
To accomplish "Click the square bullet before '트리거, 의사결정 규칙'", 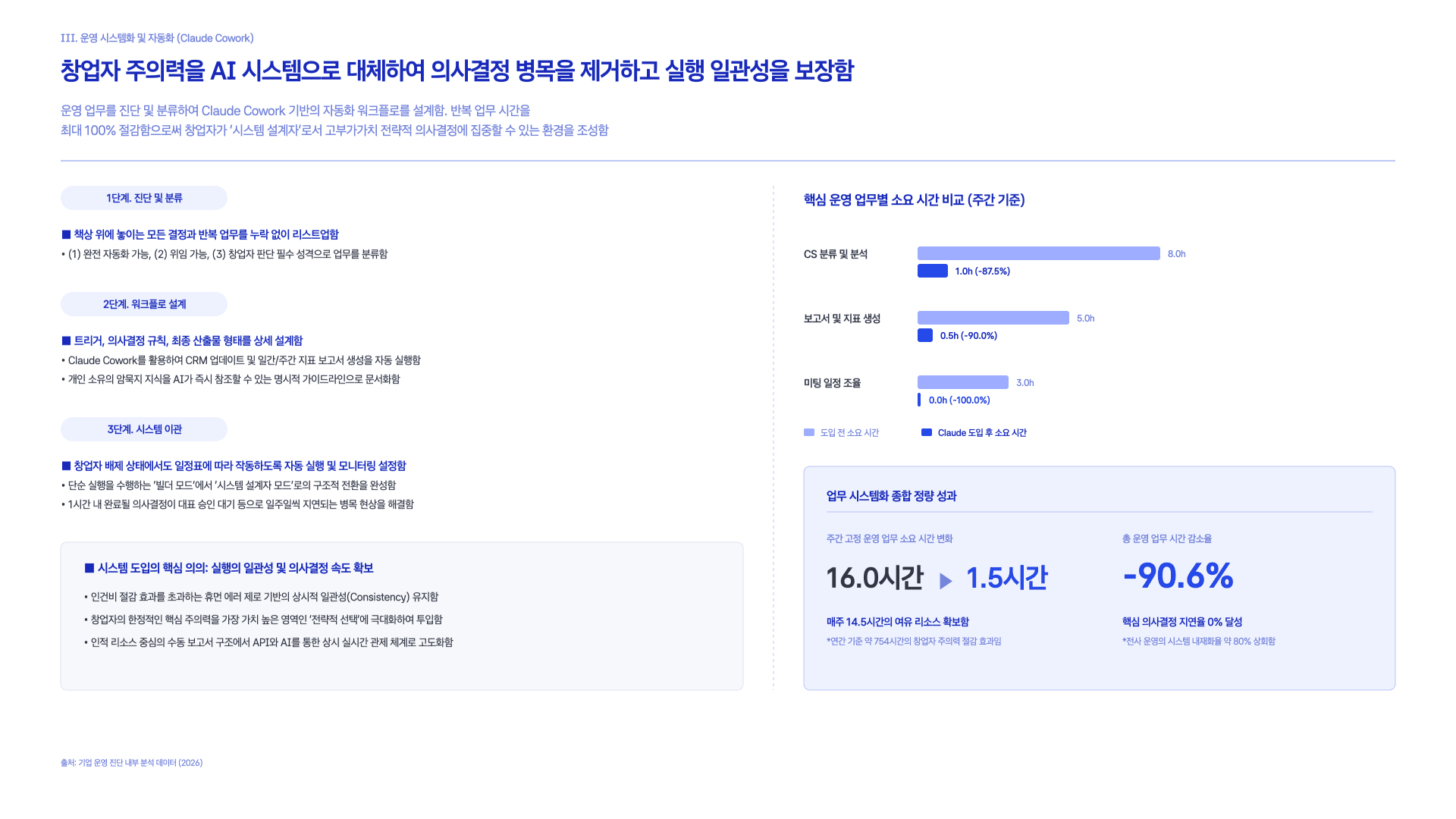I will [x=66, y=340].
